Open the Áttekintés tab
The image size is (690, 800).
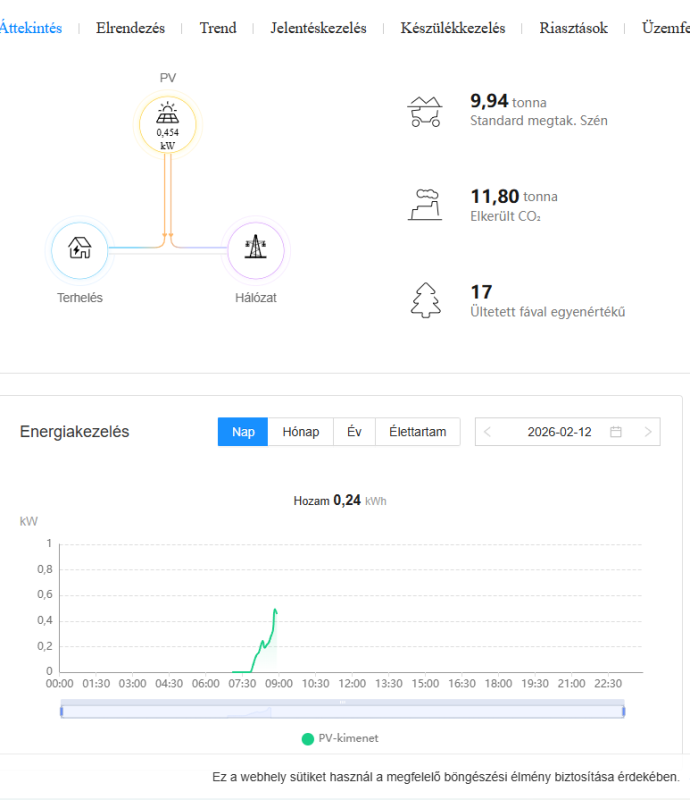[x=31, y=28]
